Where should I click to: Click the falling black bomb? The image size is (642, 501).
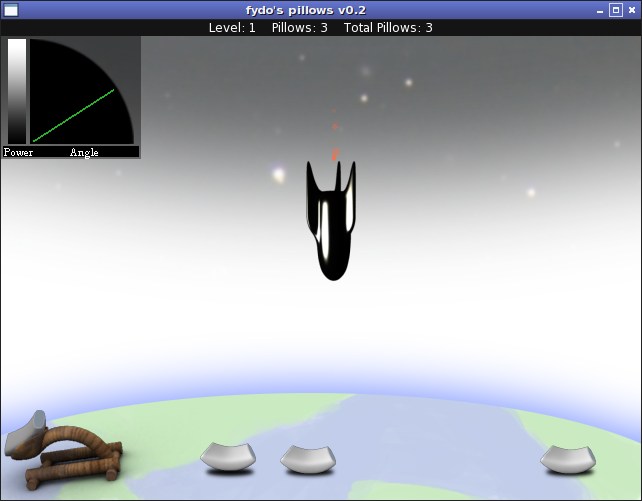click(x=331, y=221)
